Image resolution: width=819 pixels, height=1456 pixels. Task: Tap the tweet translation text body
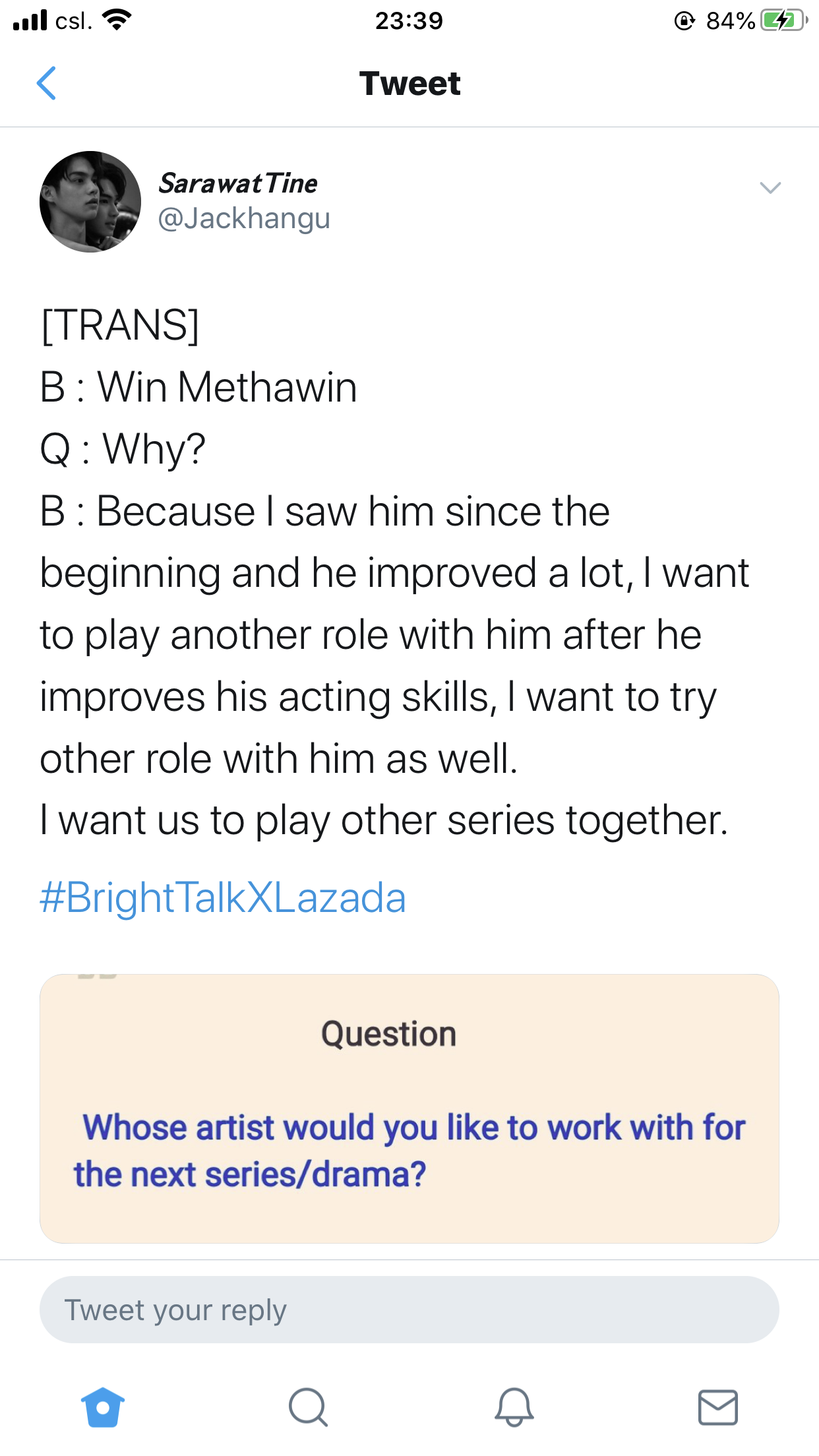coord(394,573)
